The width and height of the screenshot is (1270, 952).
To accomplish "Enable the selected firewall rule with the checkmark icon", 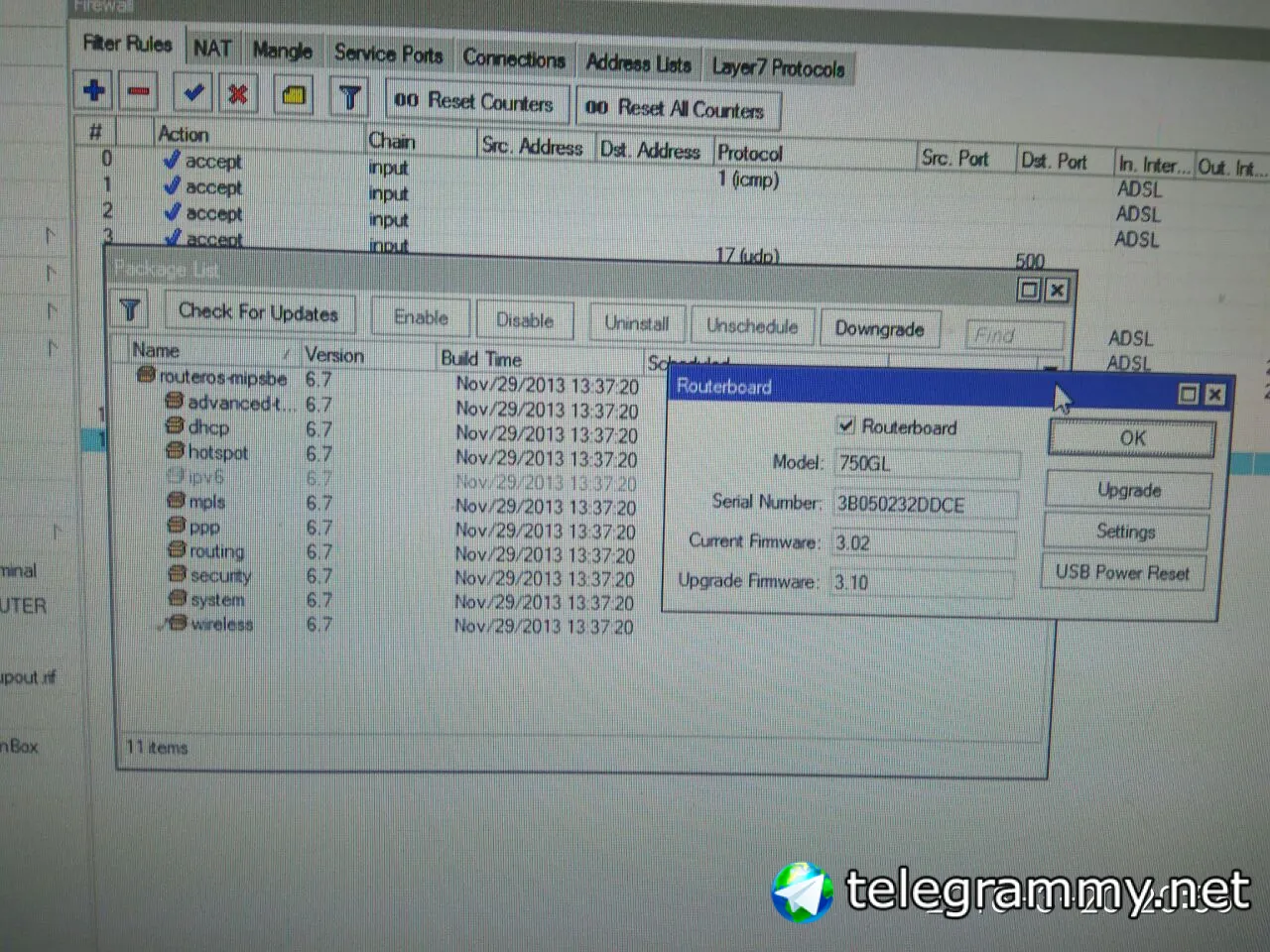I will click(193, 93).
